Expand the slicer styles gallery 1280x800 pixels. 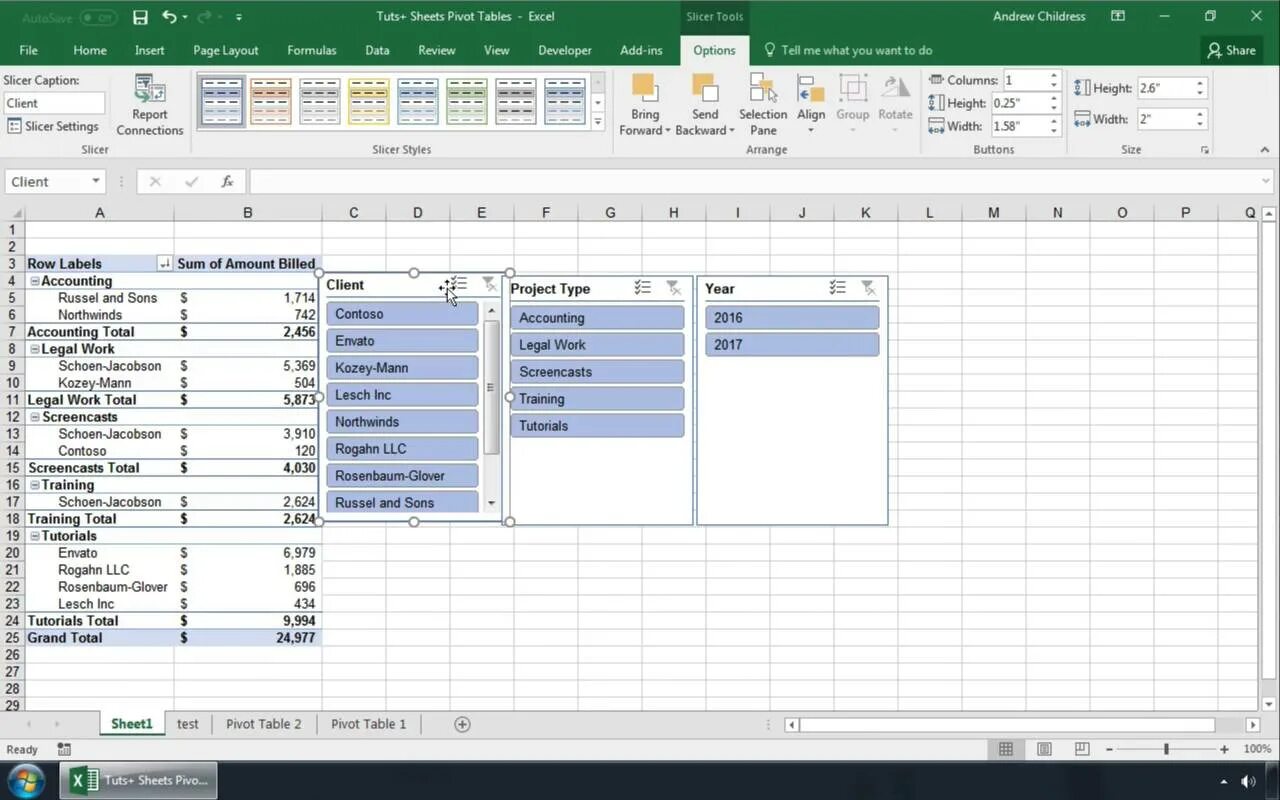(598, 122)
